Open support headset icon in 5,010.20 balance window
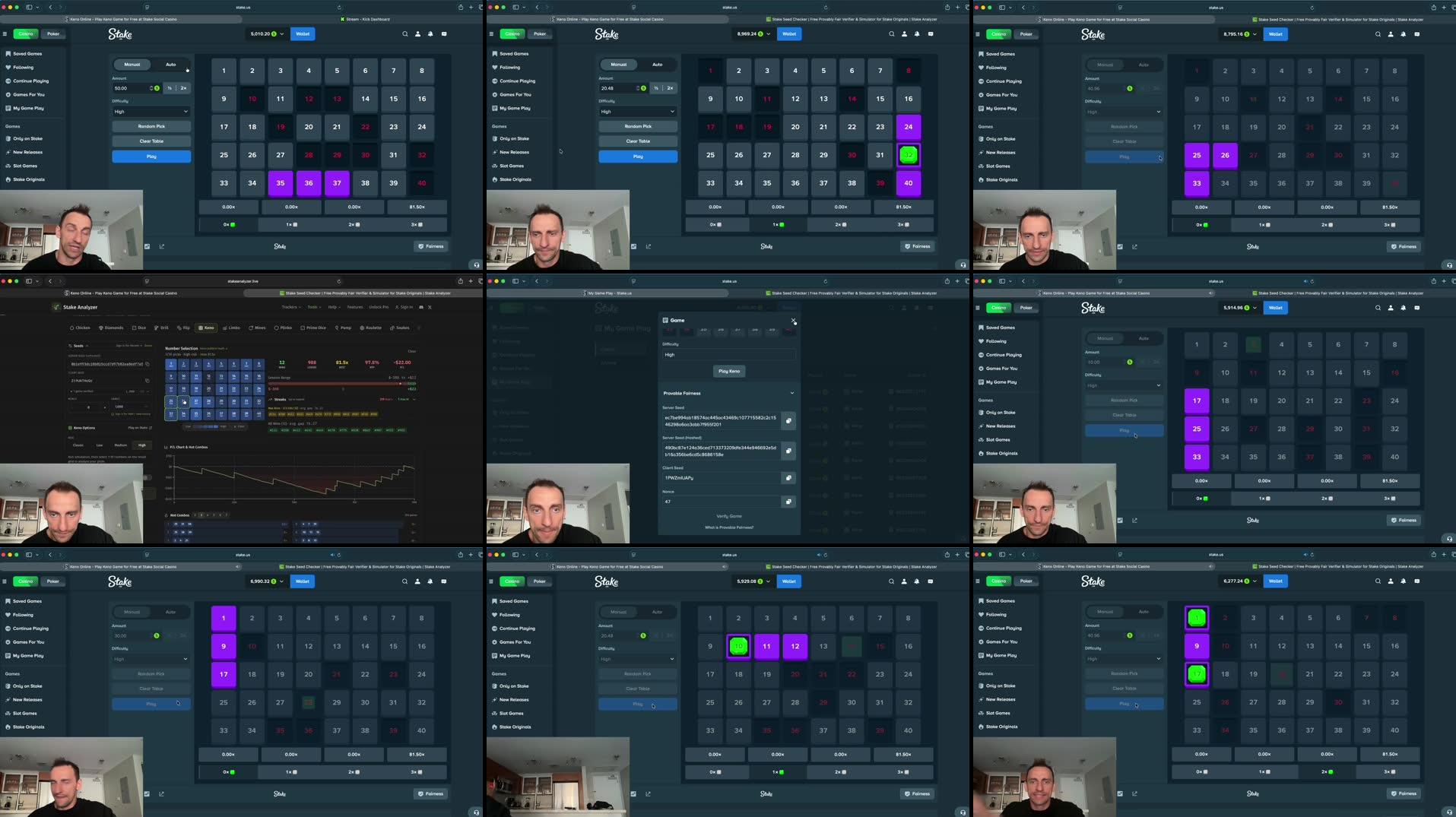Image resolution: width=1456 pixels, height=817 pixels. pyautogui.click(x=477, y=265)
